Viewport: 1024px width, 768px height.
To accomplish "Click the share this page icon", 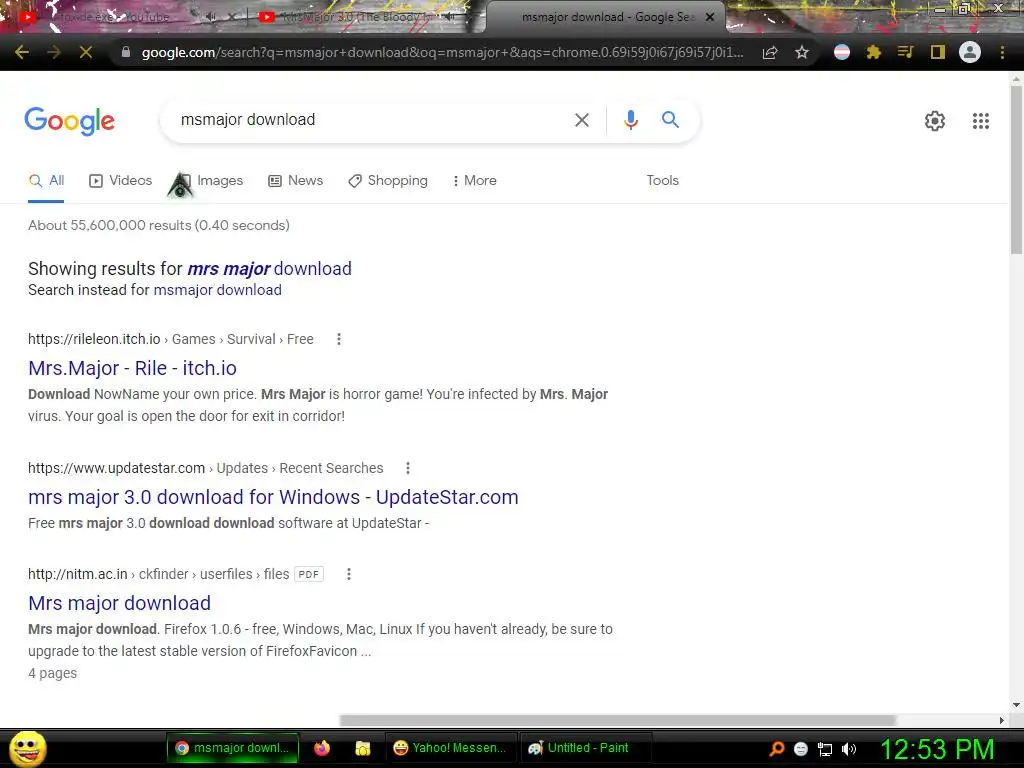I will (770, 52).
